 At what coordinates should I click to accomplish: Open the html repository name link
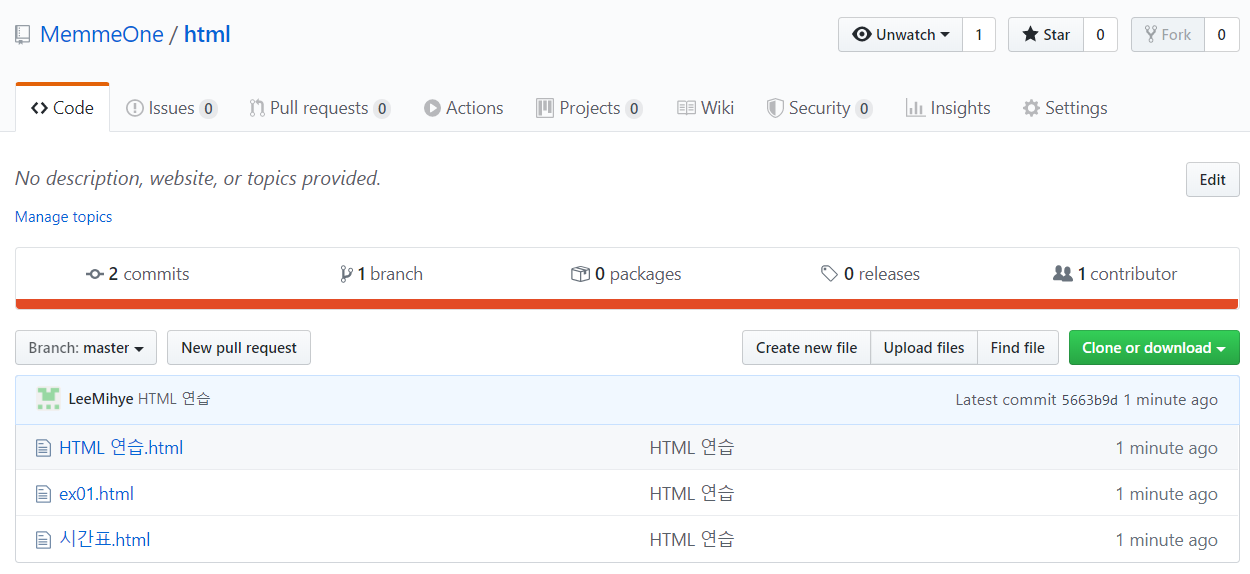click(207, 34)
